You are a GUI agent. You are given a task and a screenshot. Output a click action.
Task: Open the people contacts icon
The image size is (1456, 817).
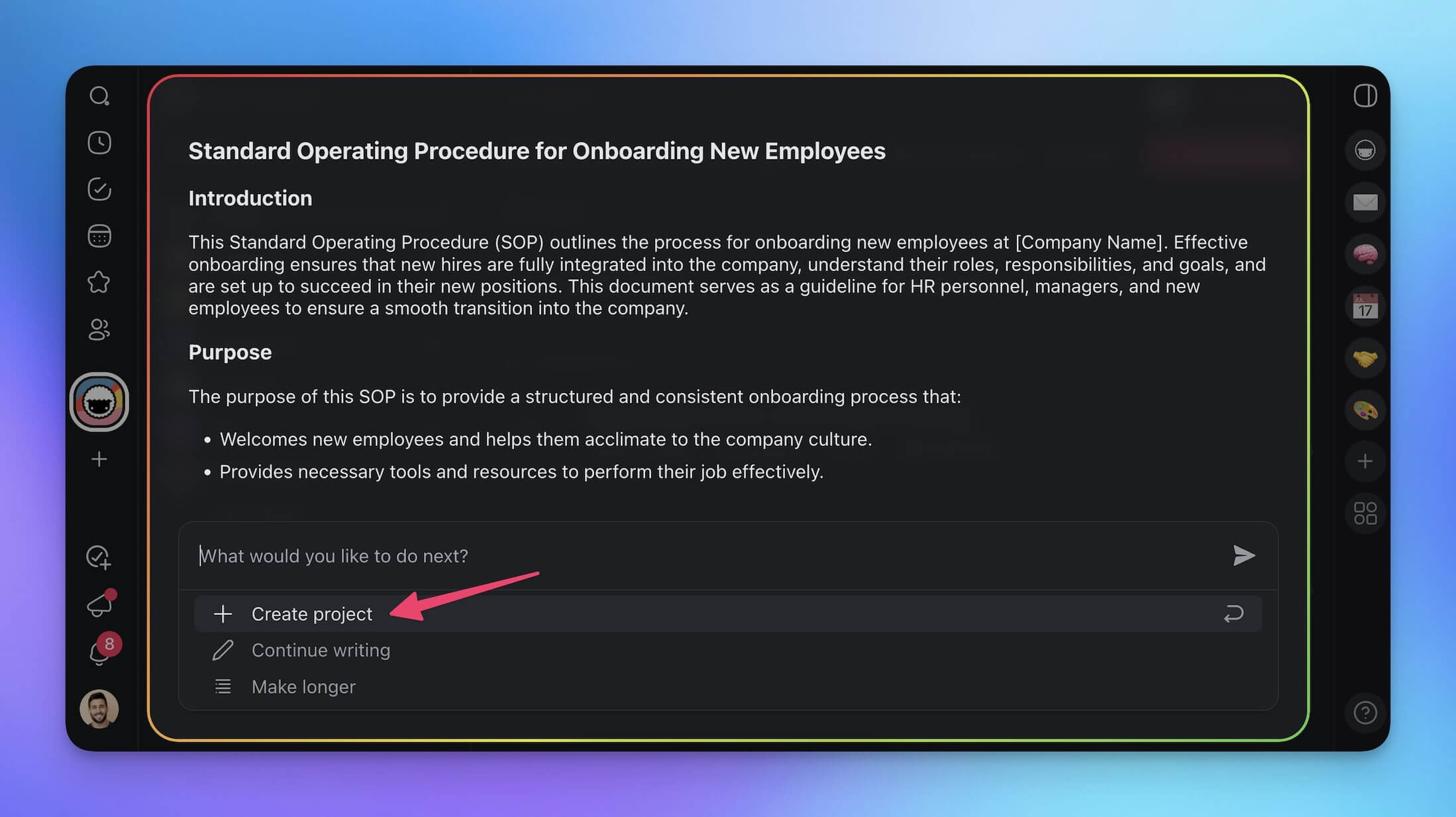(x=99, y=329)
